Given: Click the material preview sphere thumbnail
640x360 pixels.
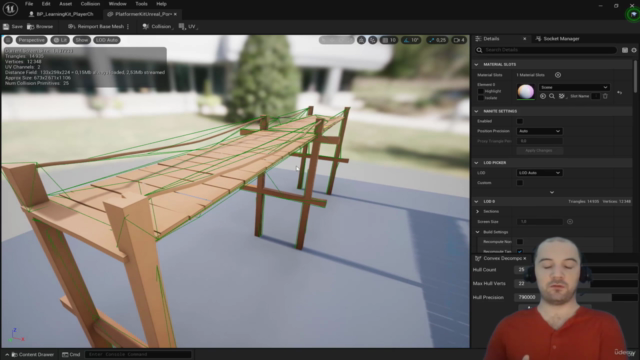Looking at the screenshot, I should [525, 91].
